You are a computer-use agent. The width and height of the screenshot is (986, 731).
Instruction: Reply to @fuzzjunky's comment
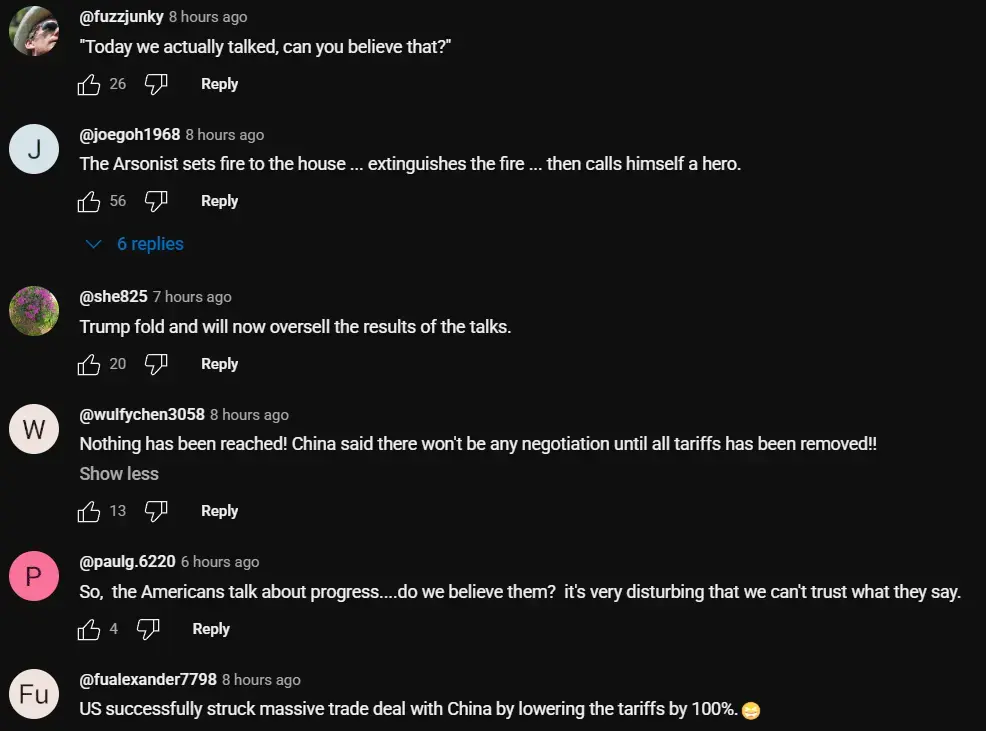point(219,84)
